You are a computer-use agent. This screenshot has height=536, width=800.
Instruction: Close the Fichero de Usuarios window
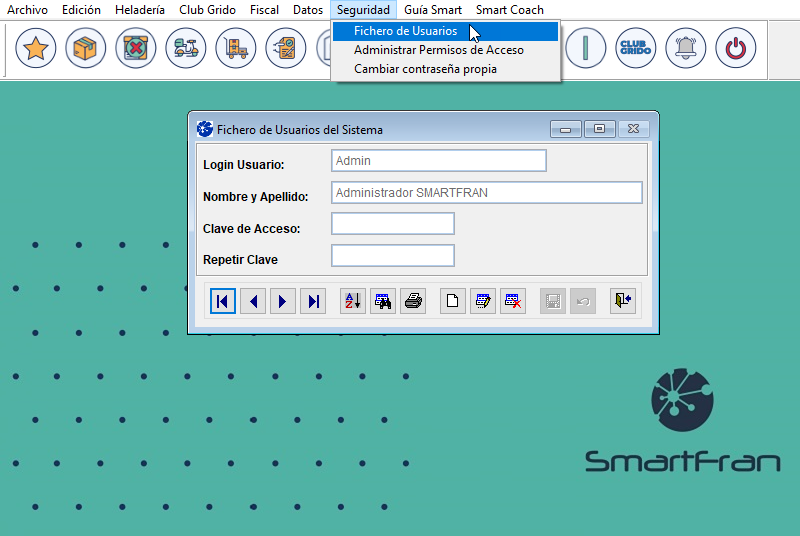coord(634,129)
